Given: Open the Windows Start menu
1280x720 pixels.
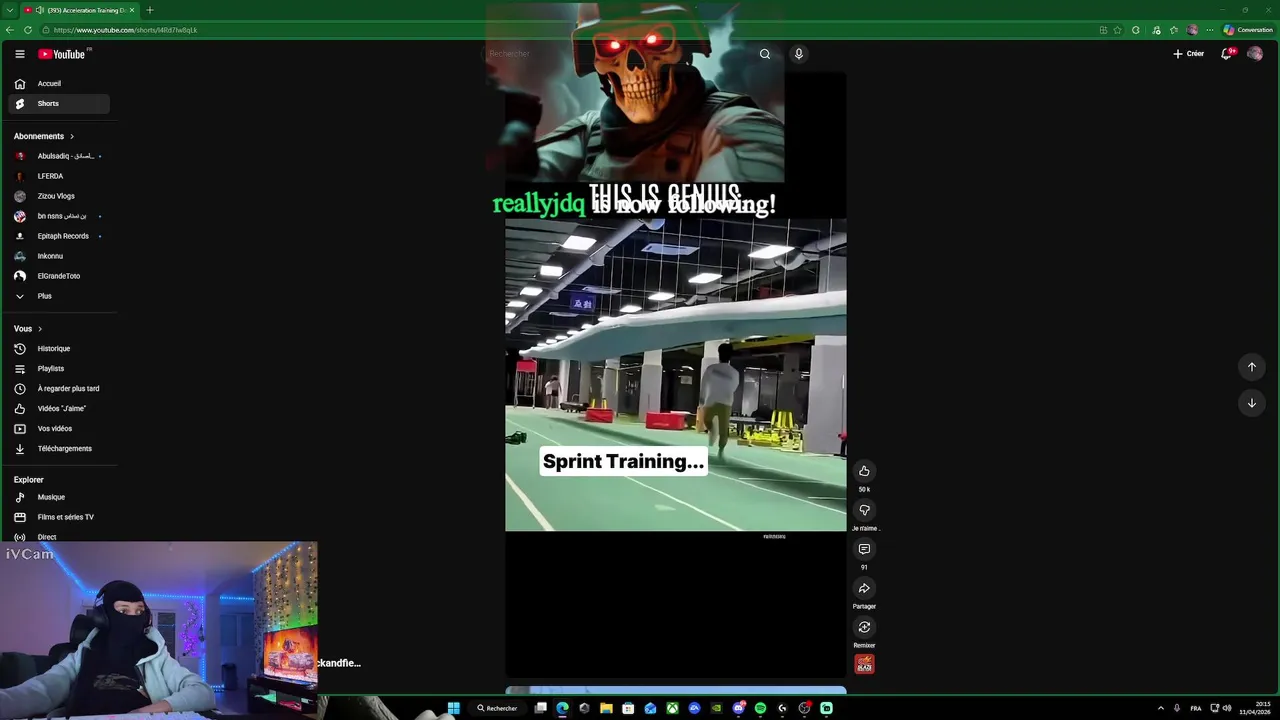Looking at the screenshot, I should (454, 708).
